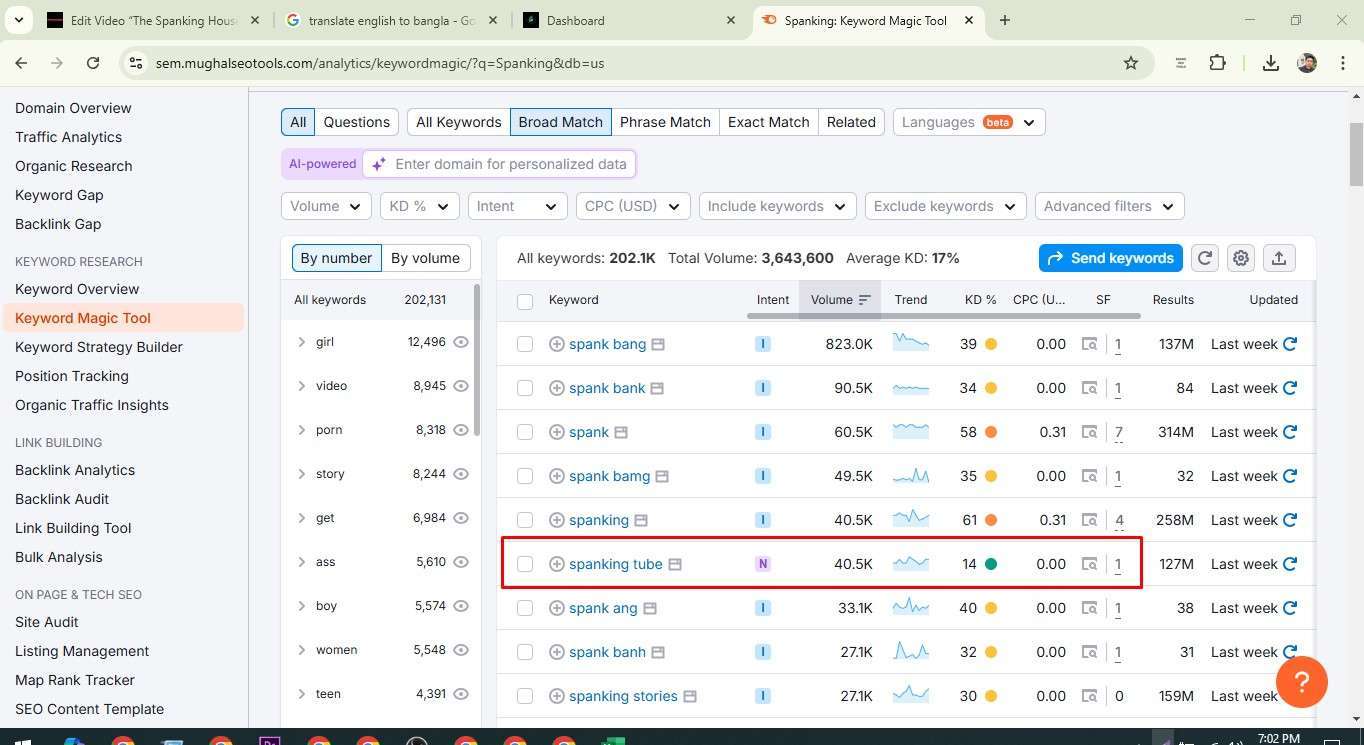This screenshot has height=745, width=1364.
Task: Click the export upload icon
Action: point(1278,258)
